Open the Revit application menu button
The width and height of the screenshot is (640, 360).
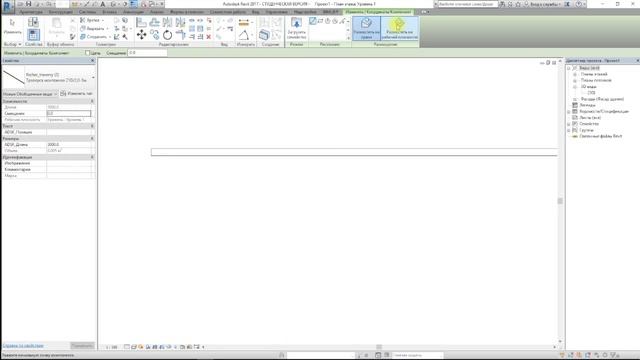pyautogui.click(x=8, y=7)
